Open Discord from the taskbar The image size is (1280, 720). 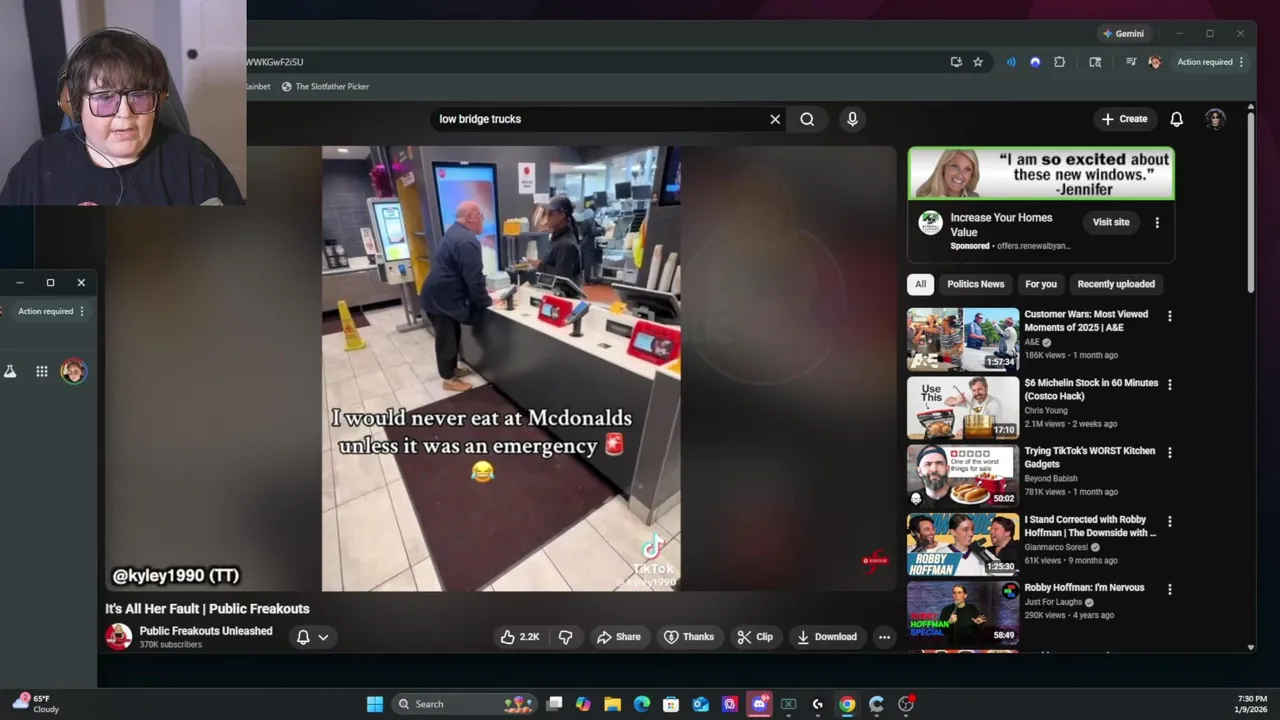tap(759, 704)
